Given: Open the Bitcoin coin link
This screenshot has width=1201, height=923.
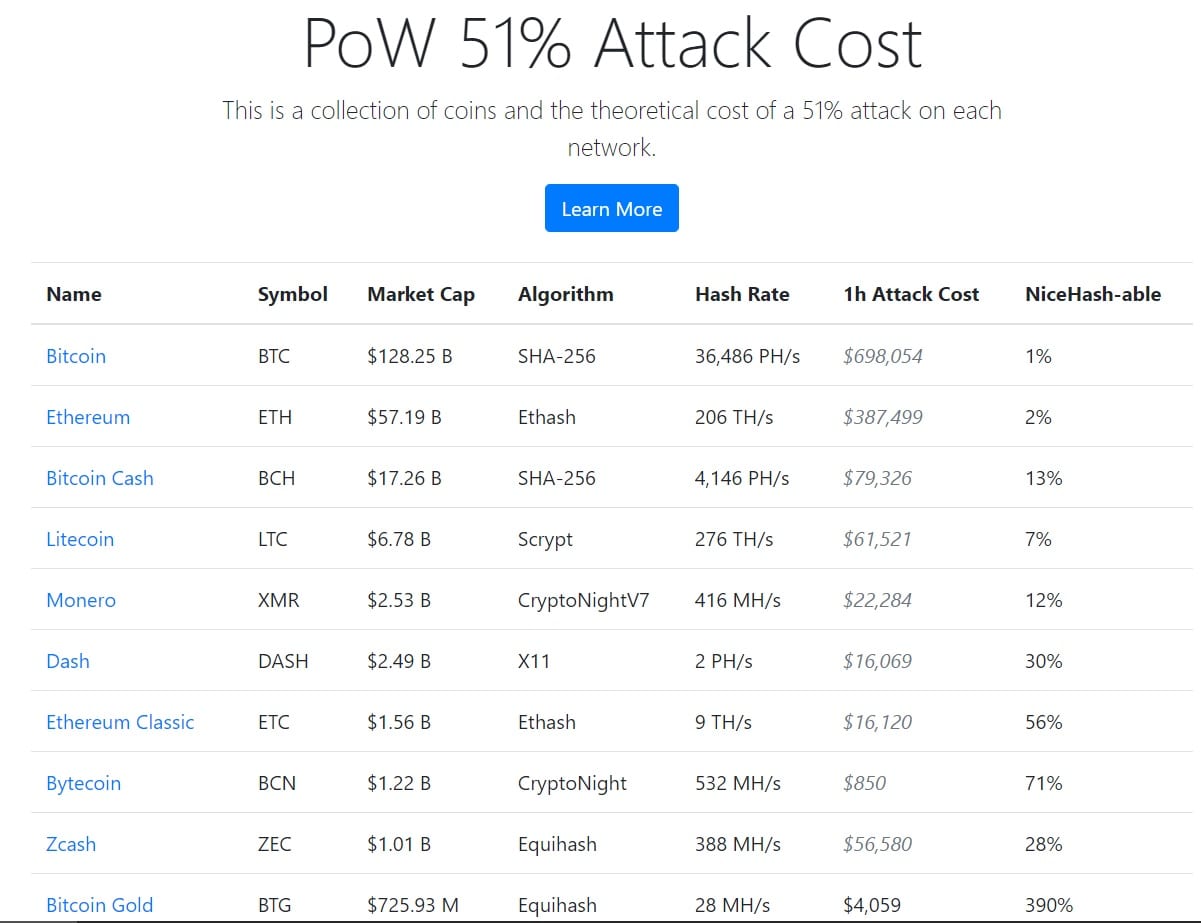Looking at the screenshot, I should coord(76,356).
